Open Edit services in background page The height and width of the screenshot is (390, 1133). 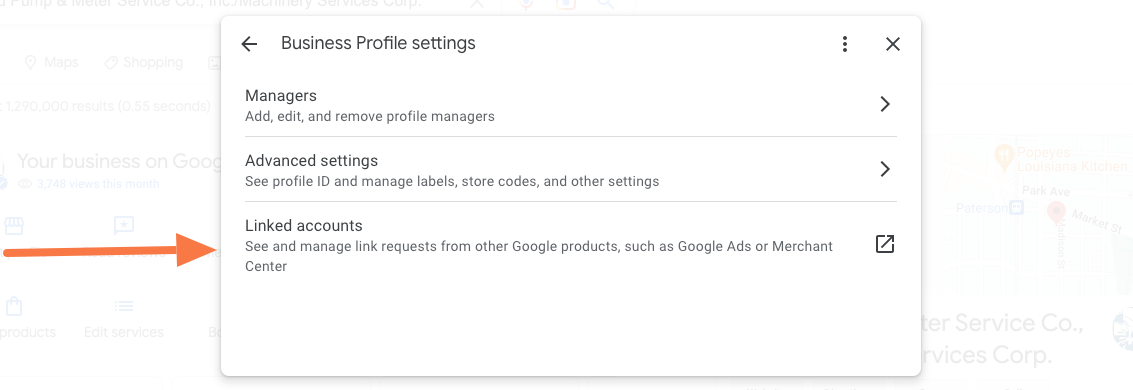click(x=124, y=332)
